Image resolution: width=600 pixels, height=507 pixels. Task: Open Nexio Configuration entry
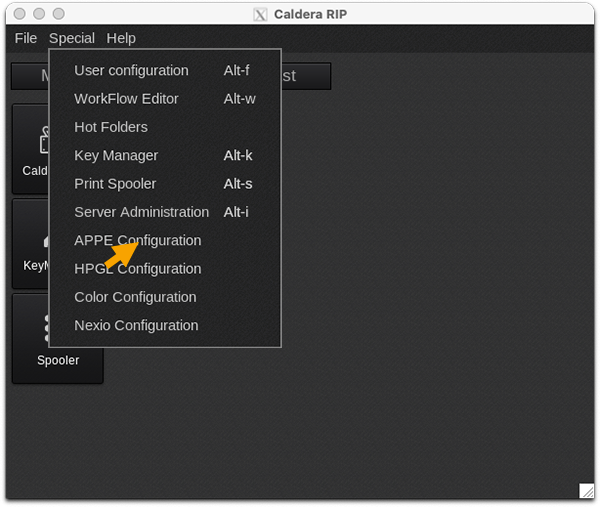[165, 325]
